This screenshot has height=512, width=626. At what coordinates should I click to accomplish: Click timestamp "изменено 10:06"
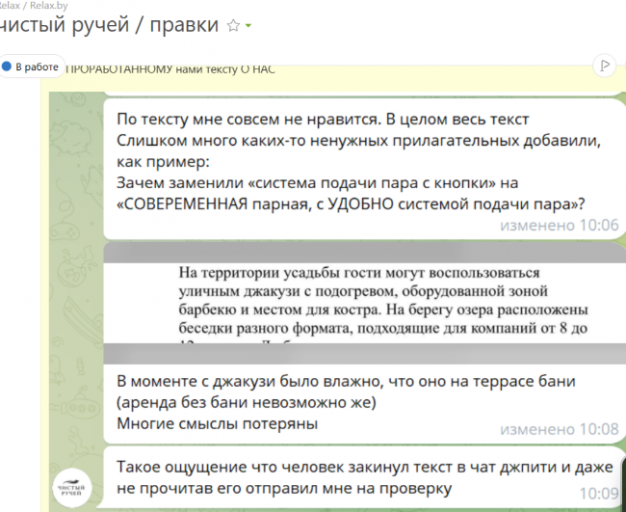[x=559, y=225]
